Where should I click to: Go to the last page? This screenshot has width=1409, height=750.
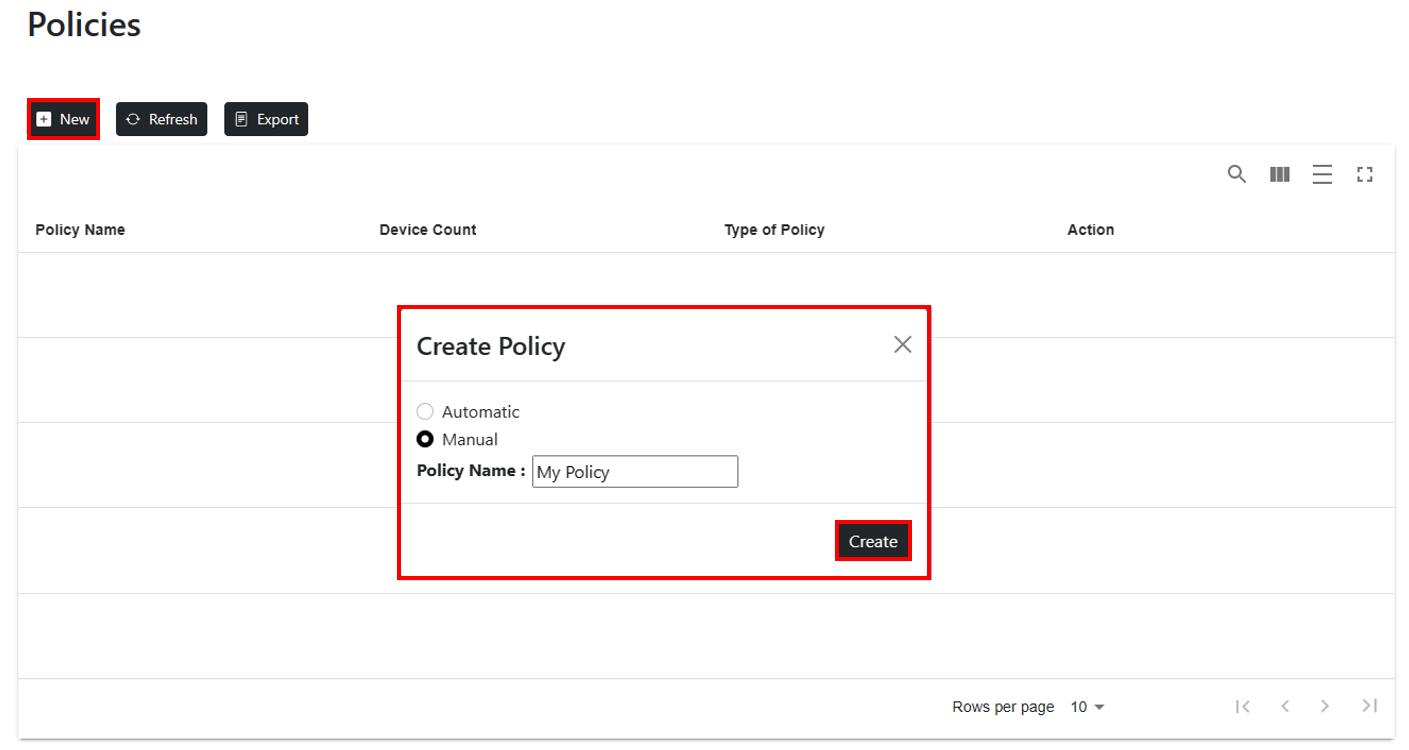coord(1370,706)
